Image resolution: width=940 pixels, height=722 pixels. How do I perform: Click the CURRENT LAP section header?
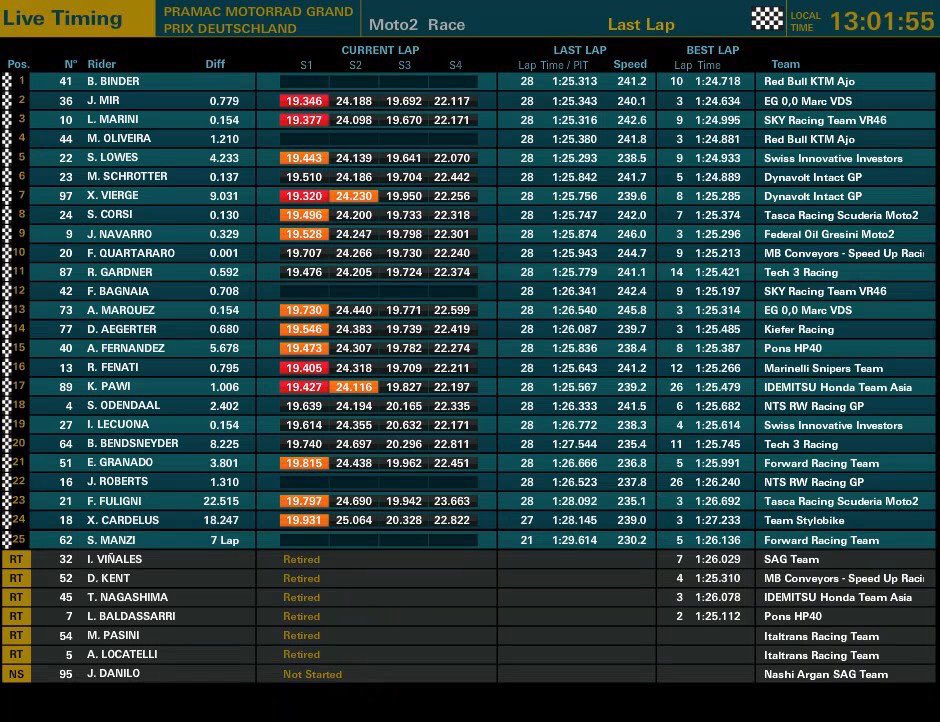pyautogui.click(x=380, y=50)
